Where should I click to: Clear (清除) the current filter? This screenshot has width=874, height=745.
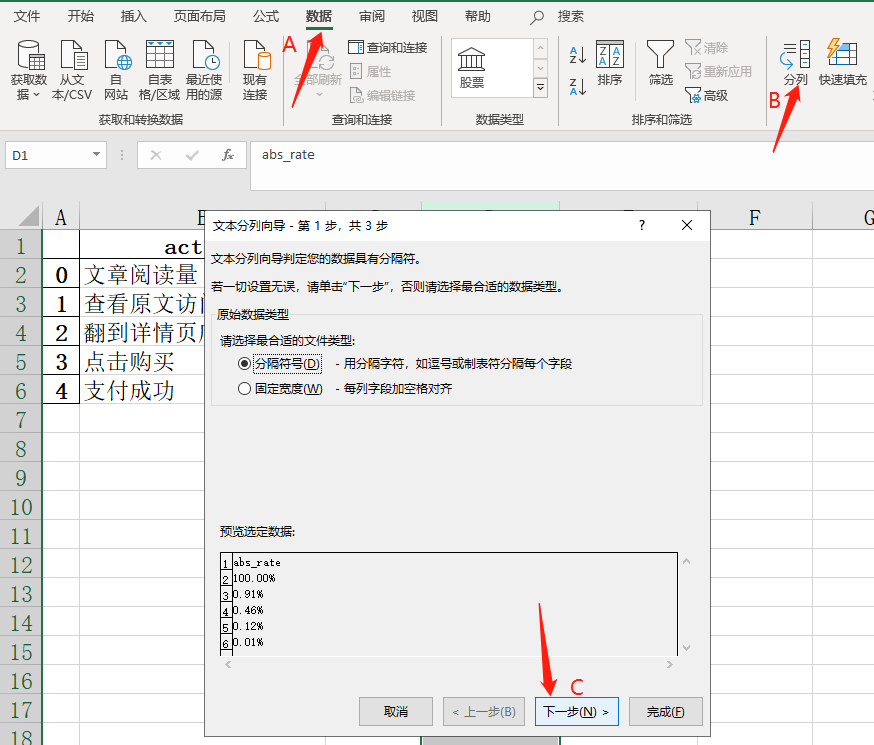(707, 47)
